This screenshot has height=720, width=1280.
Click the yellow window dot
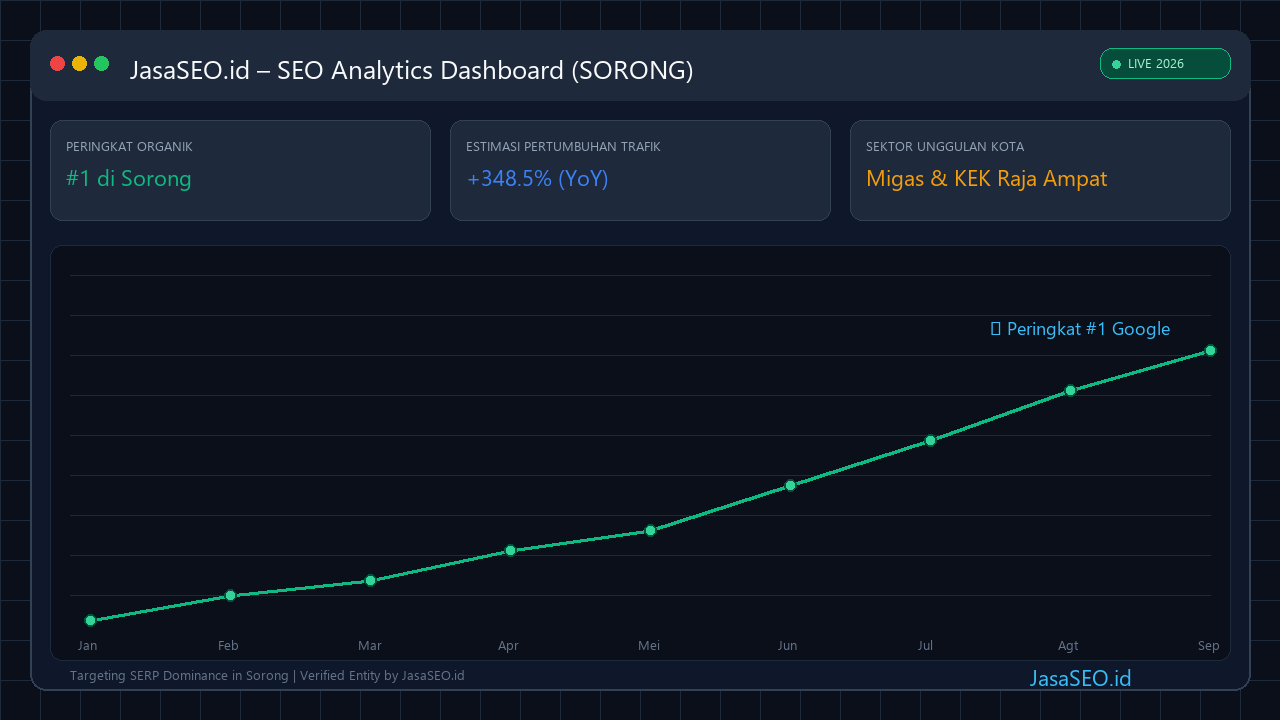[x=80, y=64]
